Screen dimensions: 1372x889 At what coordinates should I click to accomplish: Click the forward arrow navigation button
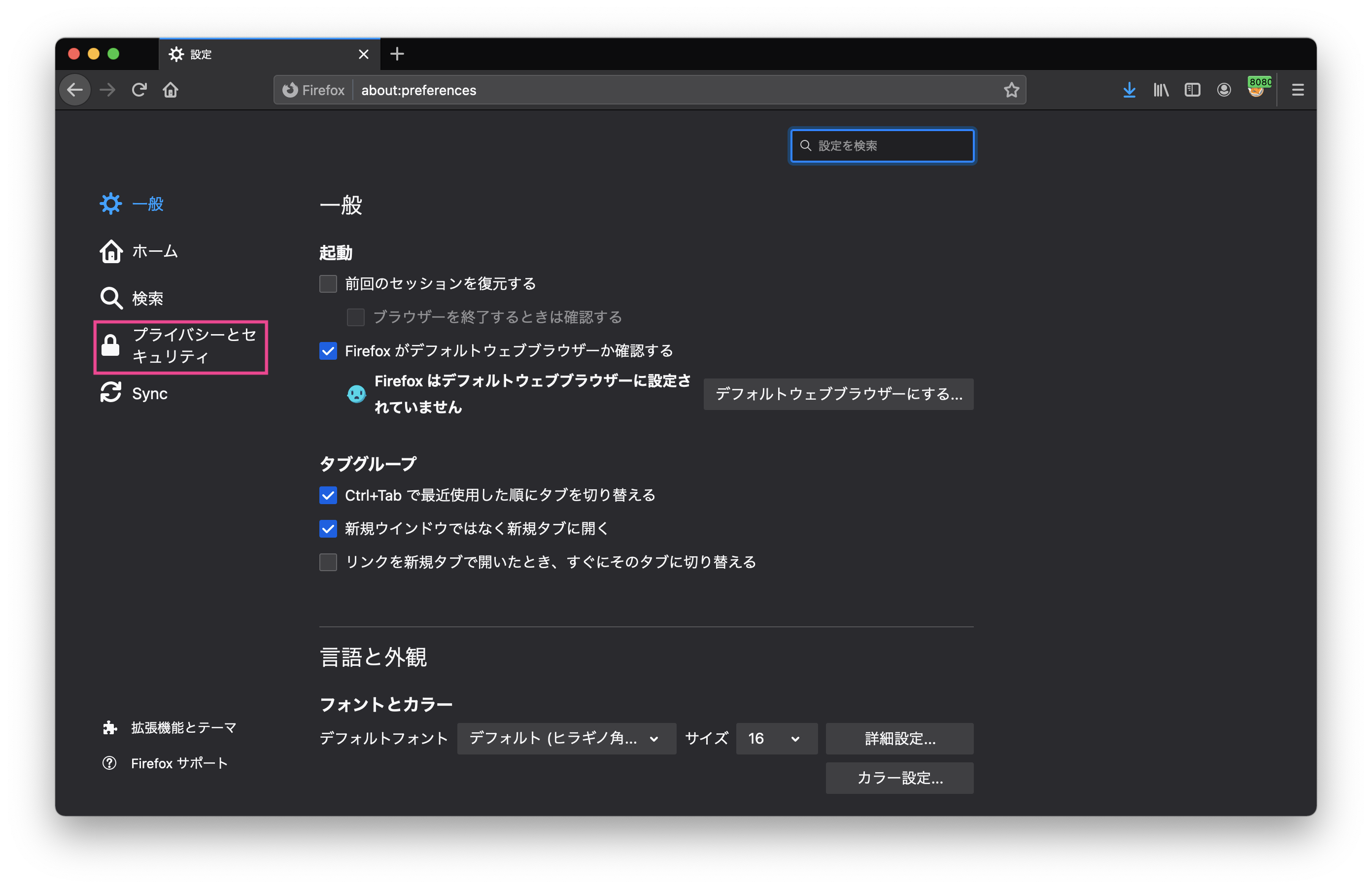107,90
